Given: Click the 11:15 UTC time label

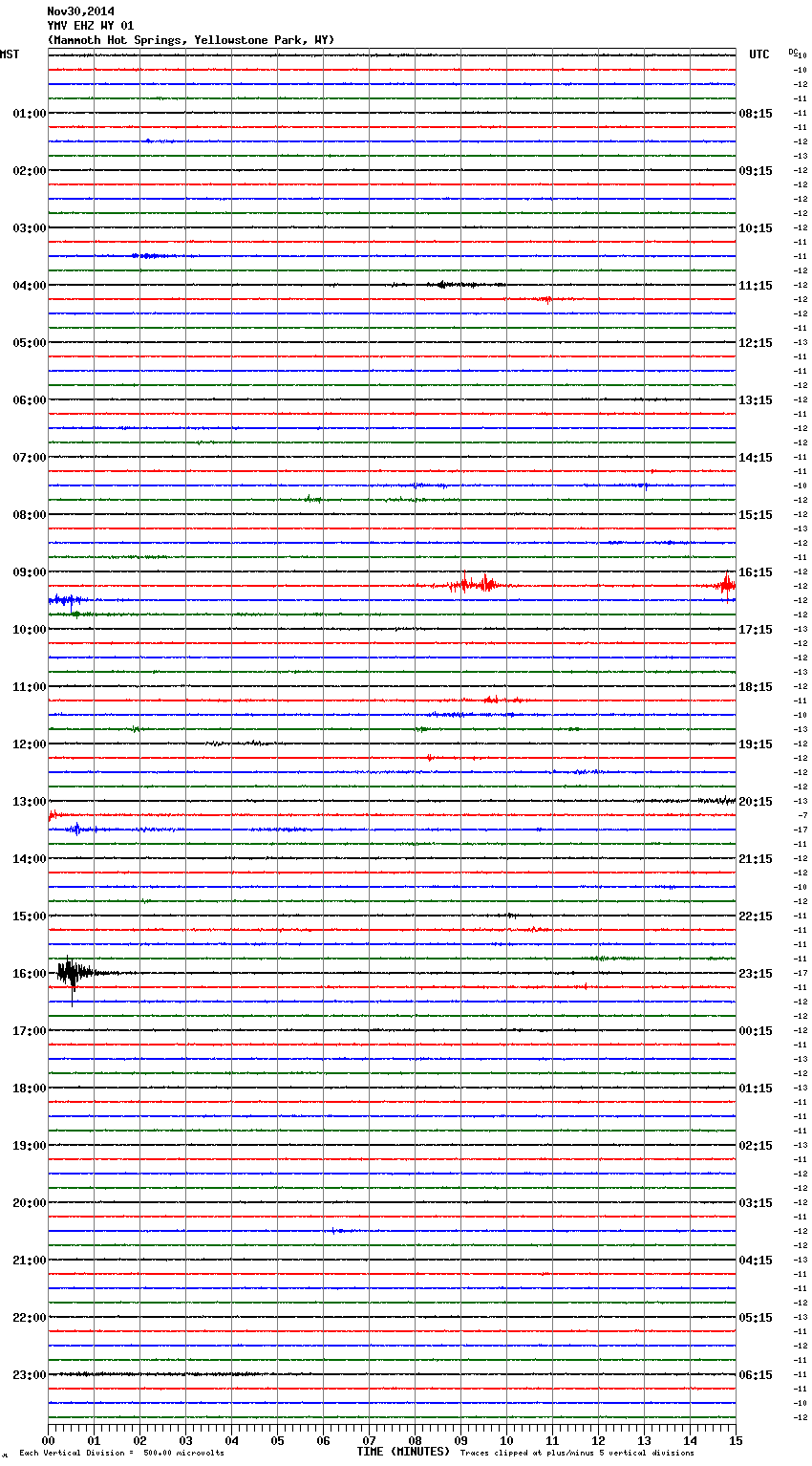Looking at the screenshot, I should (x=756, y=286).
